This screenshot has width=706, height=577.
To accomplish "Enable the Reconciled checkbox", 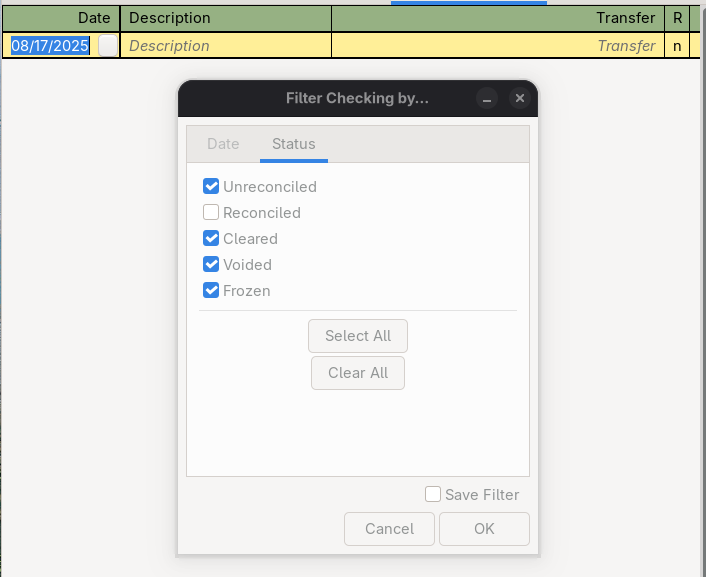I will pos(211,213).
